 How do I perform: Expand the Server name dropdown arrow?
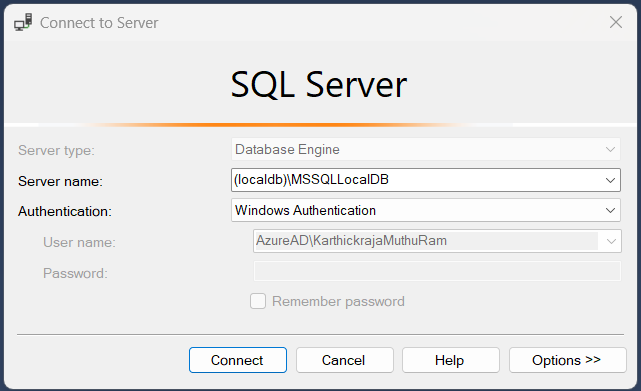point(610,180)
